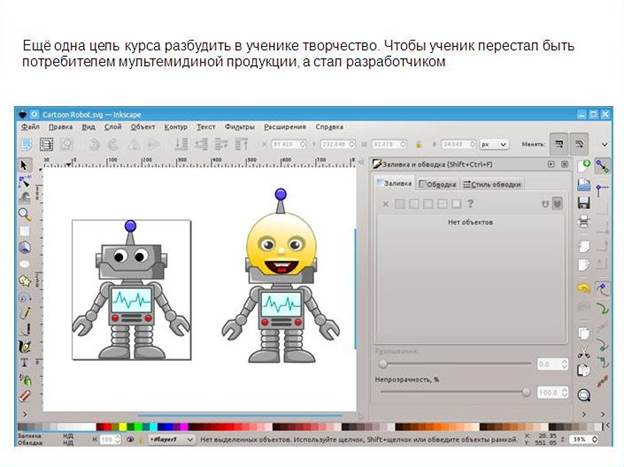Click the Unknown paint question button
The width and height of the screenshot is (624, 467).
tap(470, 204)
